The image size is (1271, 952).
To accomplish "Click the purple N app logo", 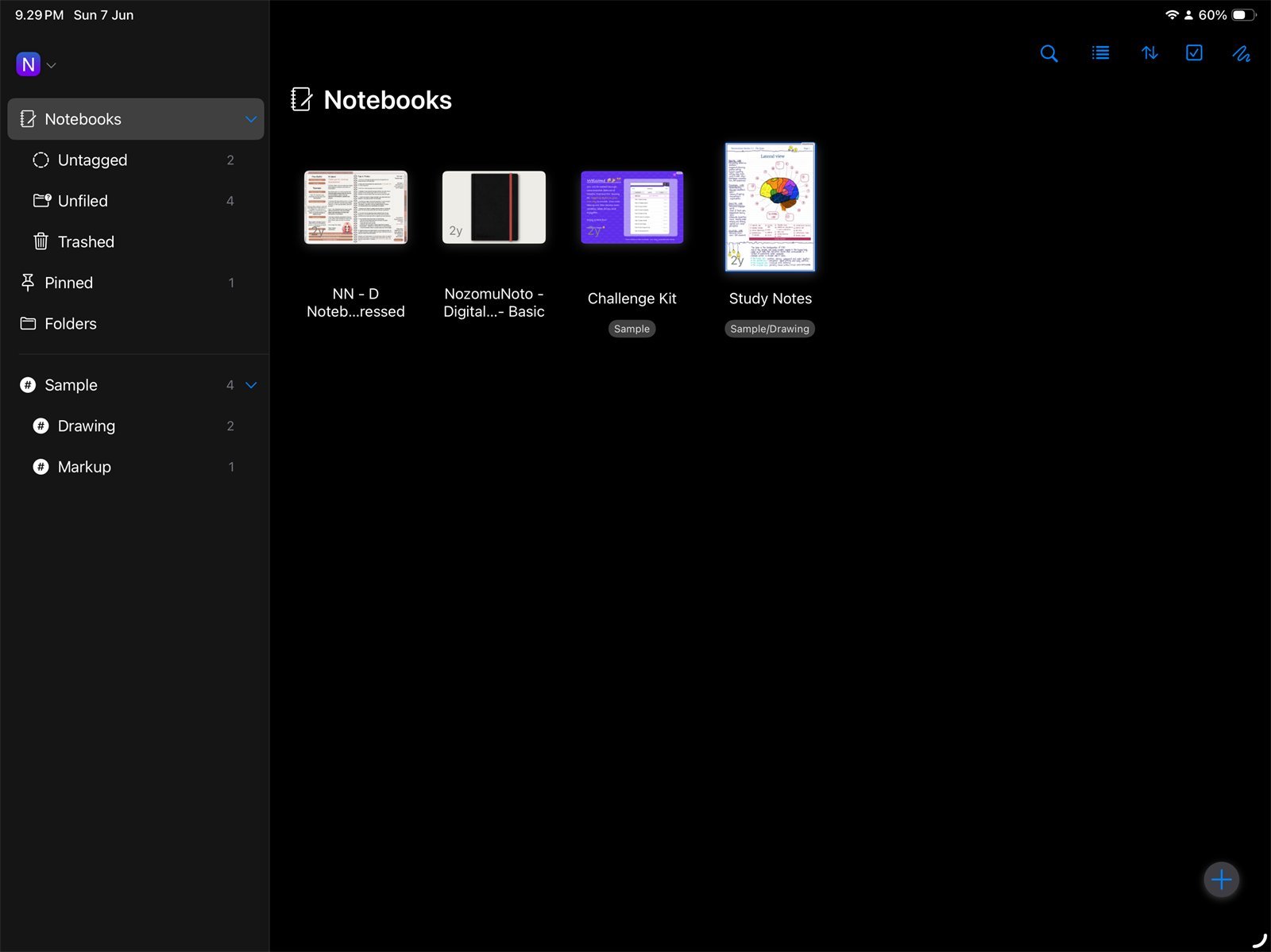I will click(29, 64).
